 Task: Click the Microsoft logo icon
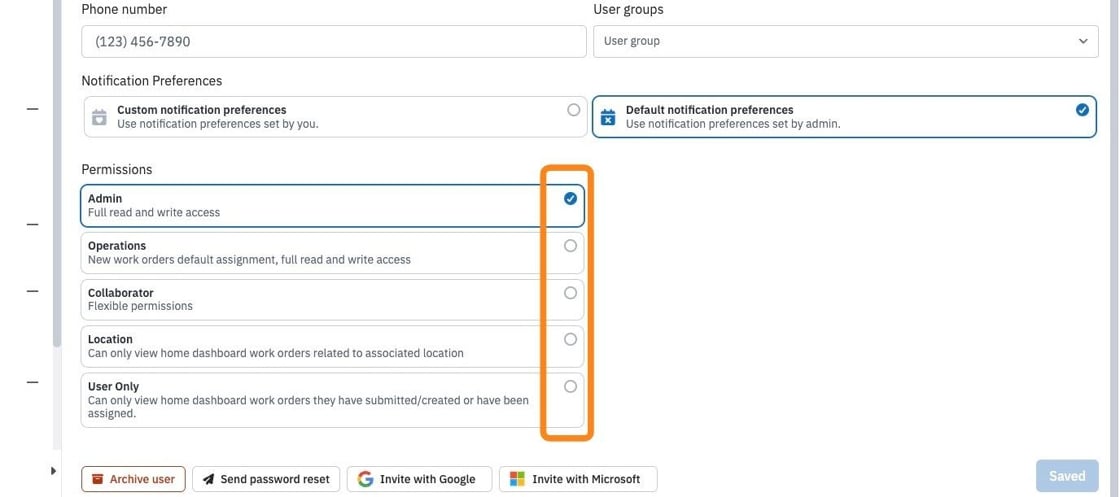tap(517, 479)
